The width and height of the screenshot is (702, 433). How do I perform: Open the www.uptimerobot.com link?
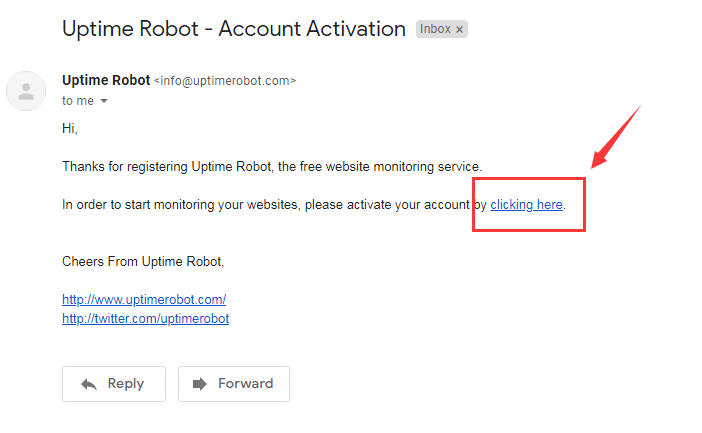pyautogui.click(x=144, y=299)
